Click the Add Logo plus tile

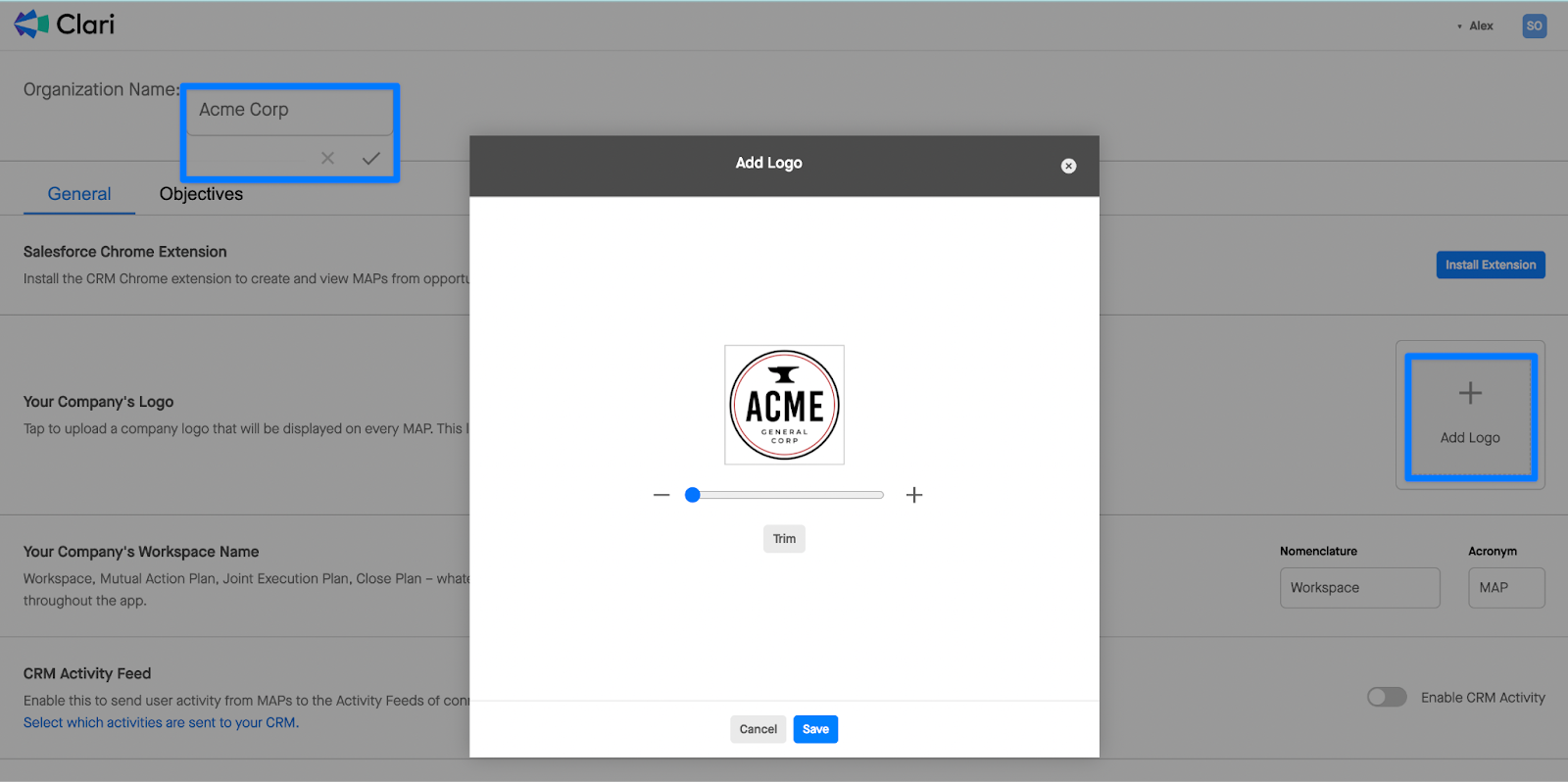[1470, 415]
